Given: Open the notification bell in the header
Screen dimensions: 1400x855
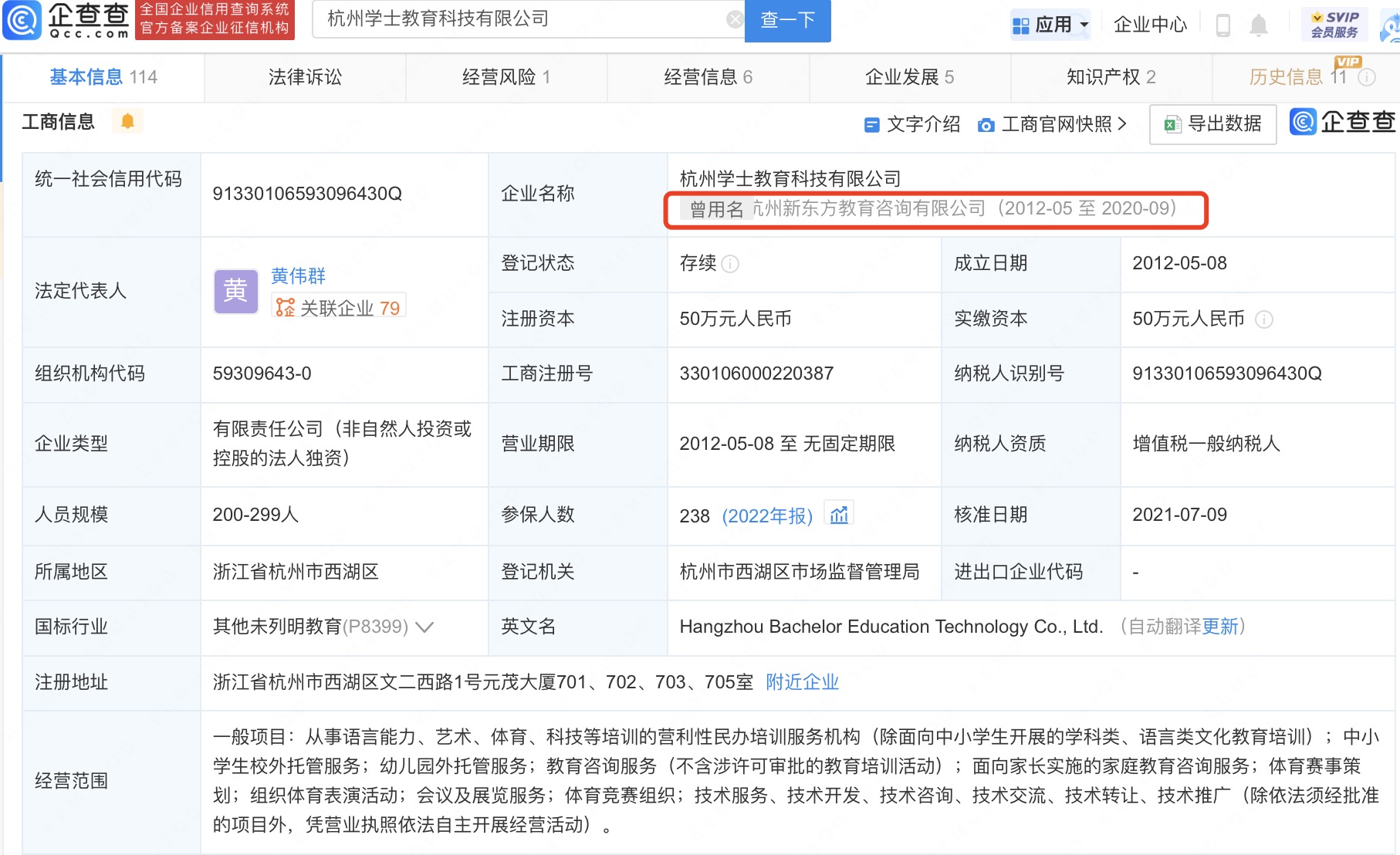Looking at the screenshot, I should 1259,25.
